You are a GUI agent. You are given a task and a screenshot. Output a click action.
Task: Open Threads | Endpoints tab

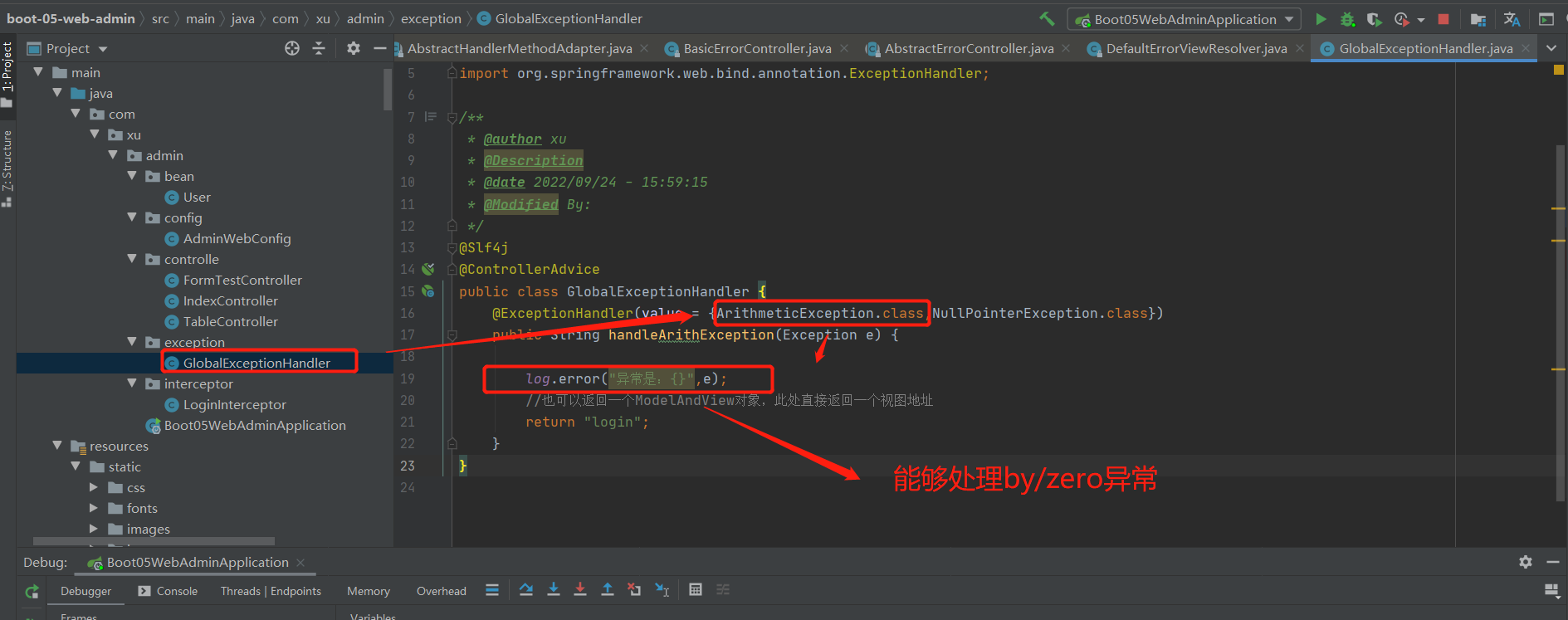pyautogui.click(x=271, y=591)
